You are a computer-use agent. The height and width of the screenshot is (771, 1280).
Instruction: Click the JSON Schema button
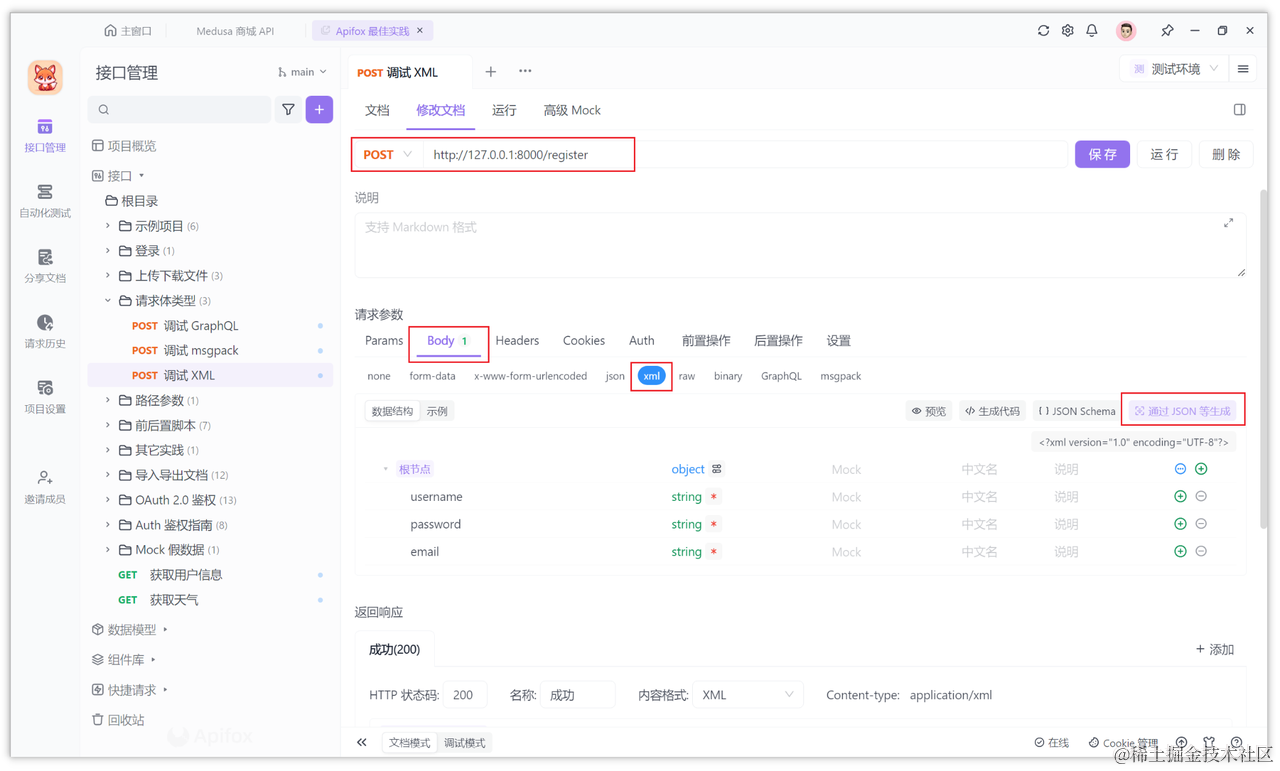point(1076,411)
